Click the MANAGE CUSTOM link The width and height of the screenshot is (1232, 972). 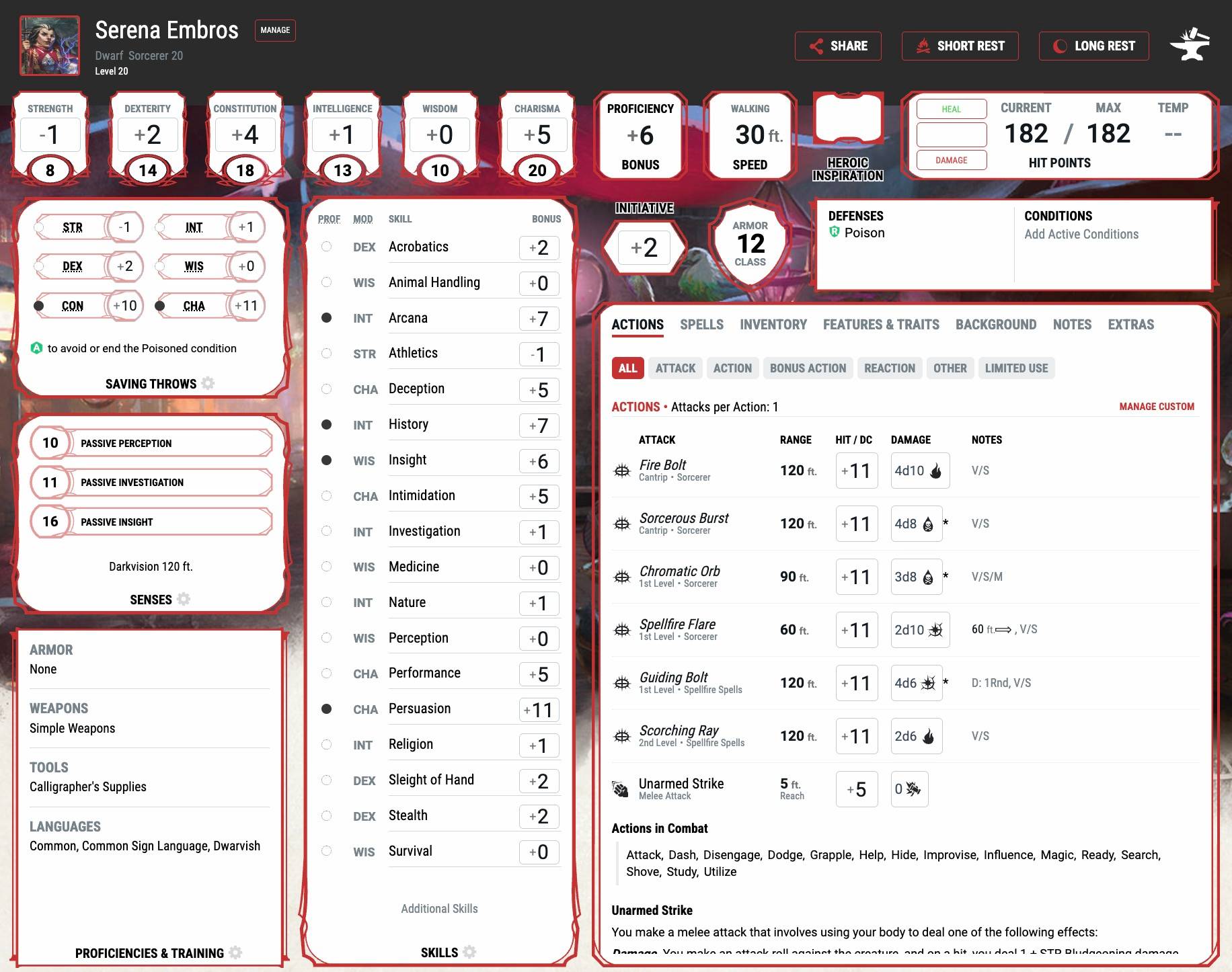pos(1156,406)
